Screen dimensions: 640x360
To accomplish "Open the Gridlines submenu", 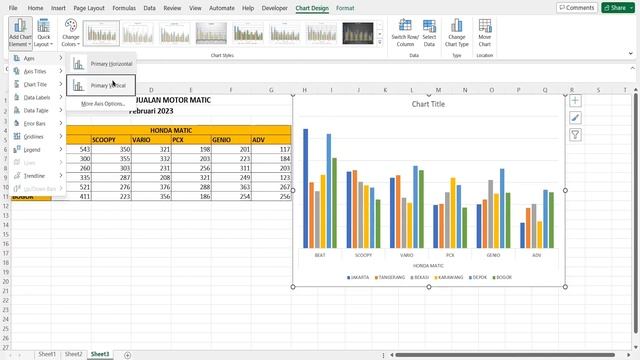I will (38, 137).
